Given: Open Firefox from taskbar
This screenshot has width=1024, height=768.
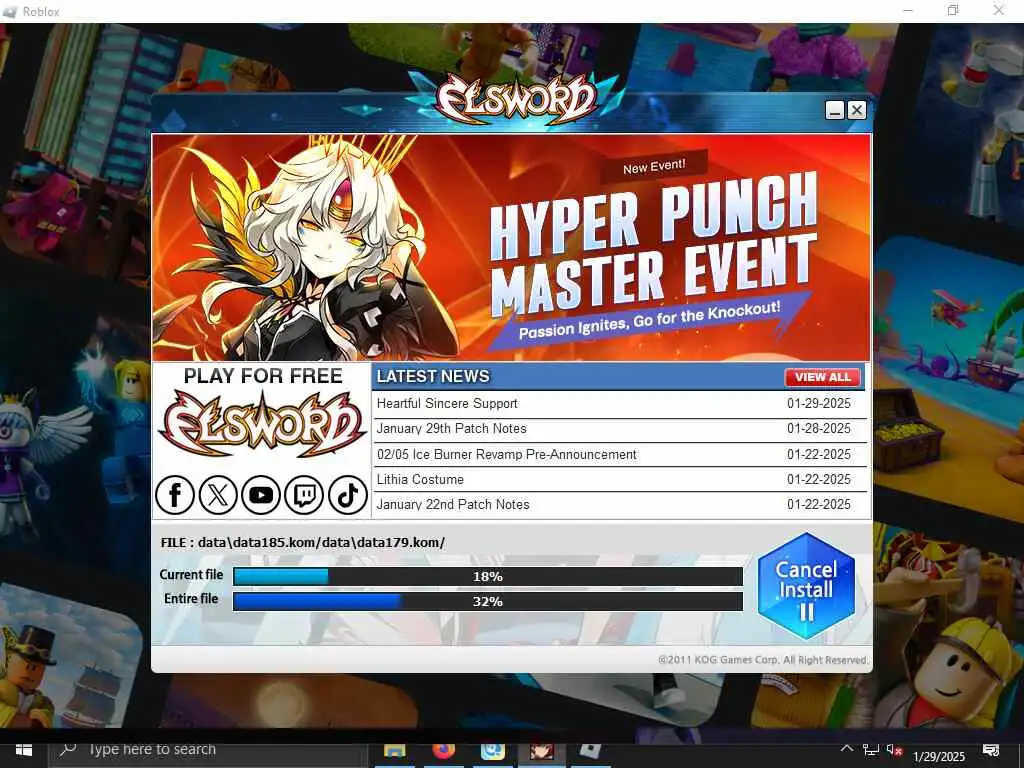Looking at the screenshot, I should coord(443,752).
